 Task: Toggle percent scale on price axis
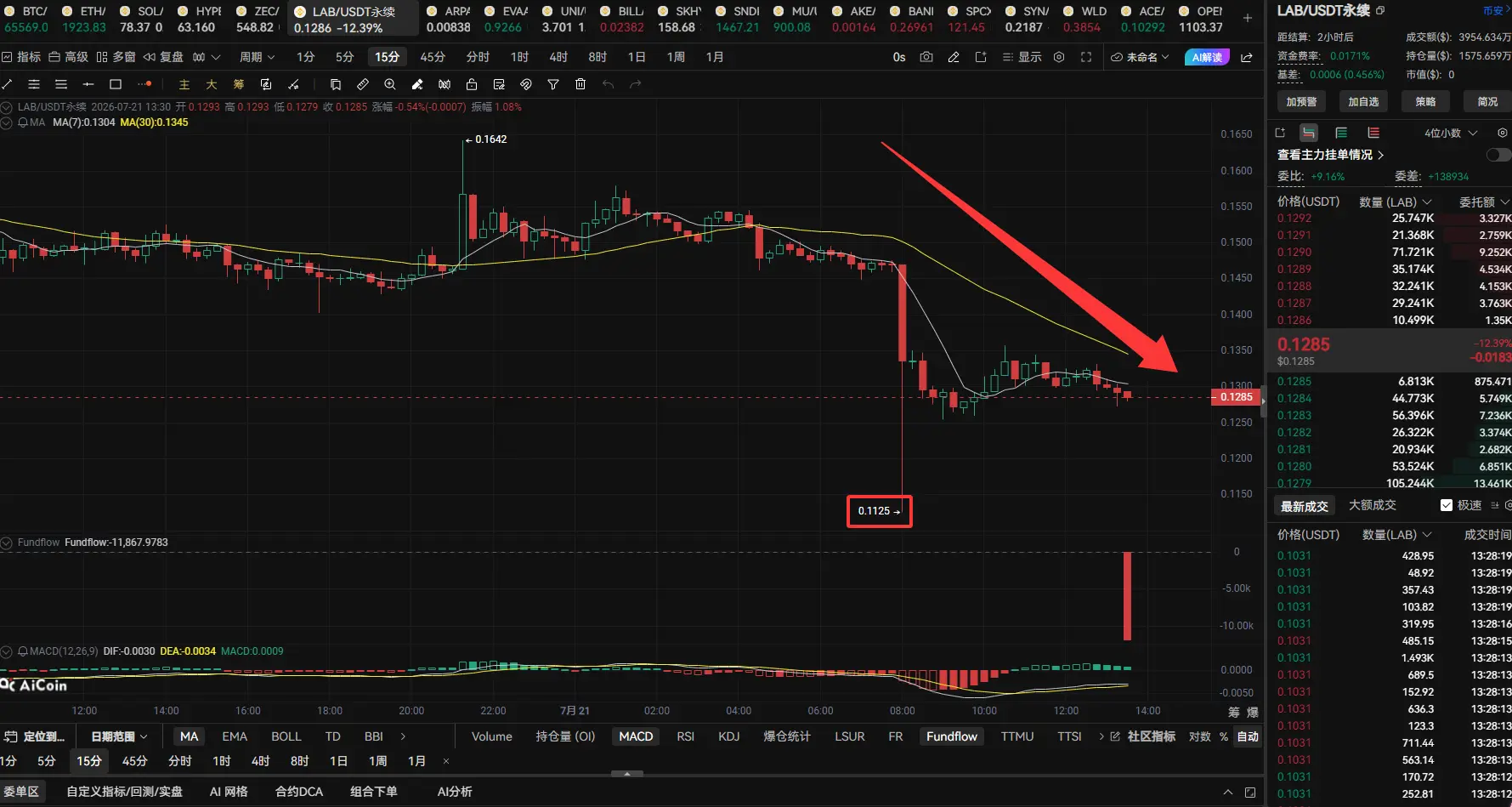pyautogui.click(x=1224, y=736)
